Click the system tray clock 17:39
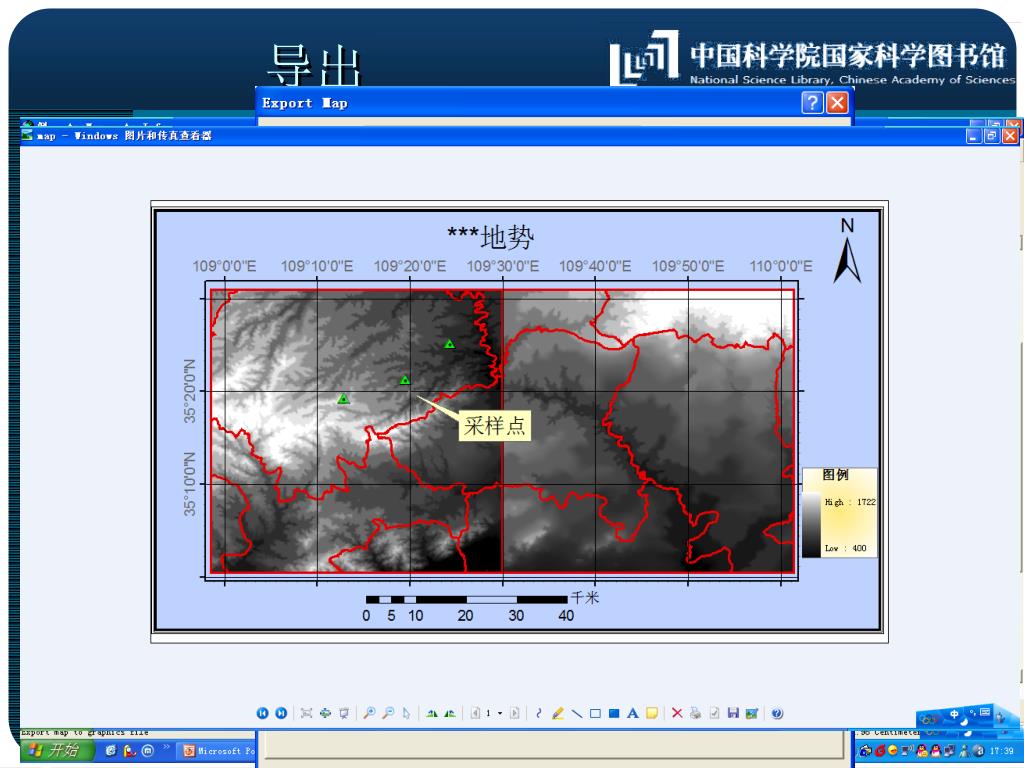1024x768 pixels. (1001, 751)
